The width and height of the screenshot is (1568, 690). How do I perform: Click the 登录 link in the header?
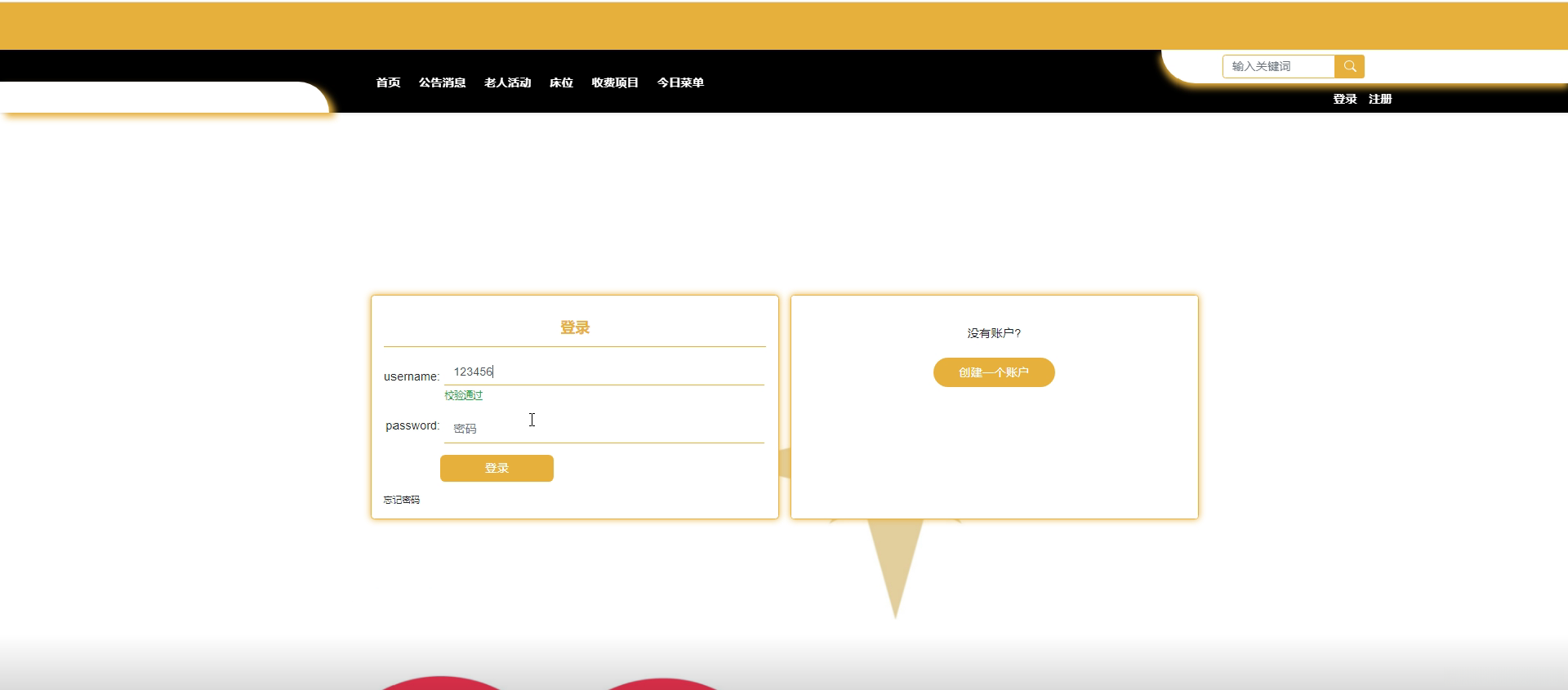(x=1345, y=99)
